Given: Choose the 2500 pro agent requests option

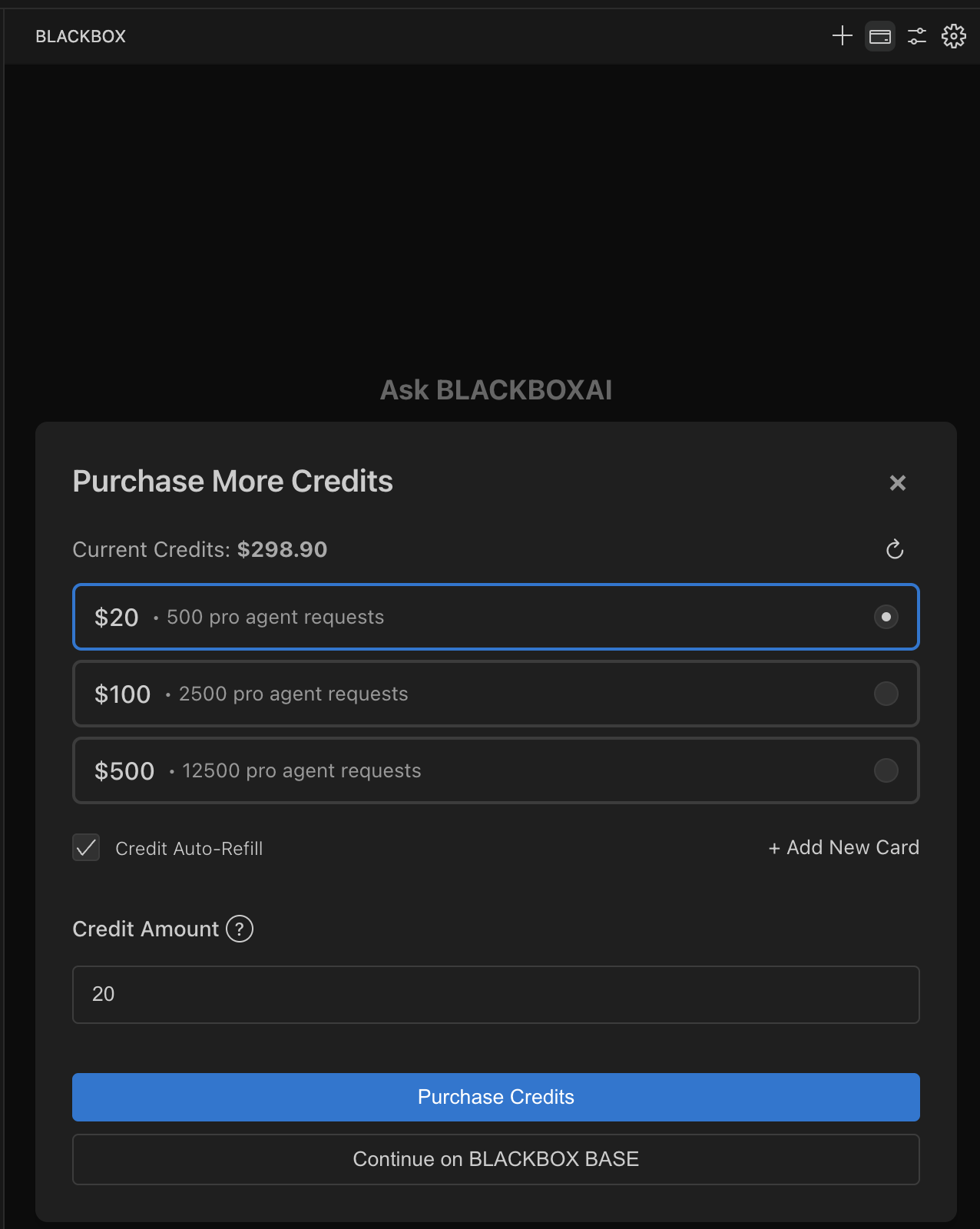Looking at the screenshot, I should [293, 694].
